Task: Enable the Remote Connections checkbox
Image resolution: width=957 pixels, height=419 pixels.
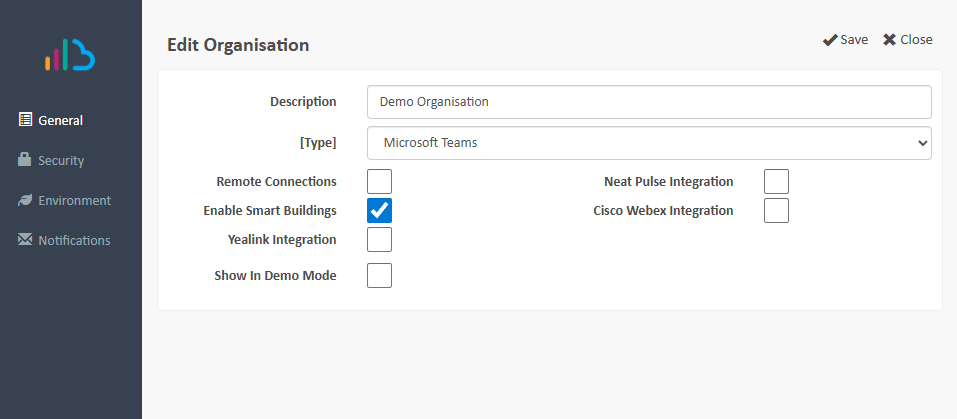Action: (x=379, y=182)
